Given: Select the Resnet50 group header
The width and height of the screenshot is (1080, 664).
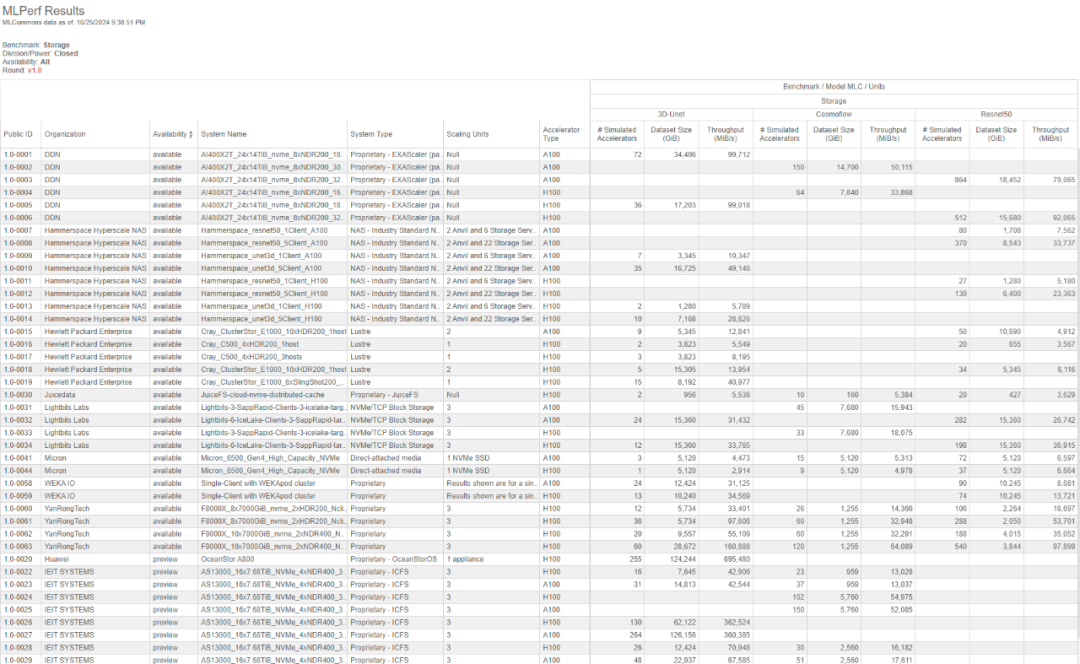Looking at the screenshot, I should pos(996,114).
